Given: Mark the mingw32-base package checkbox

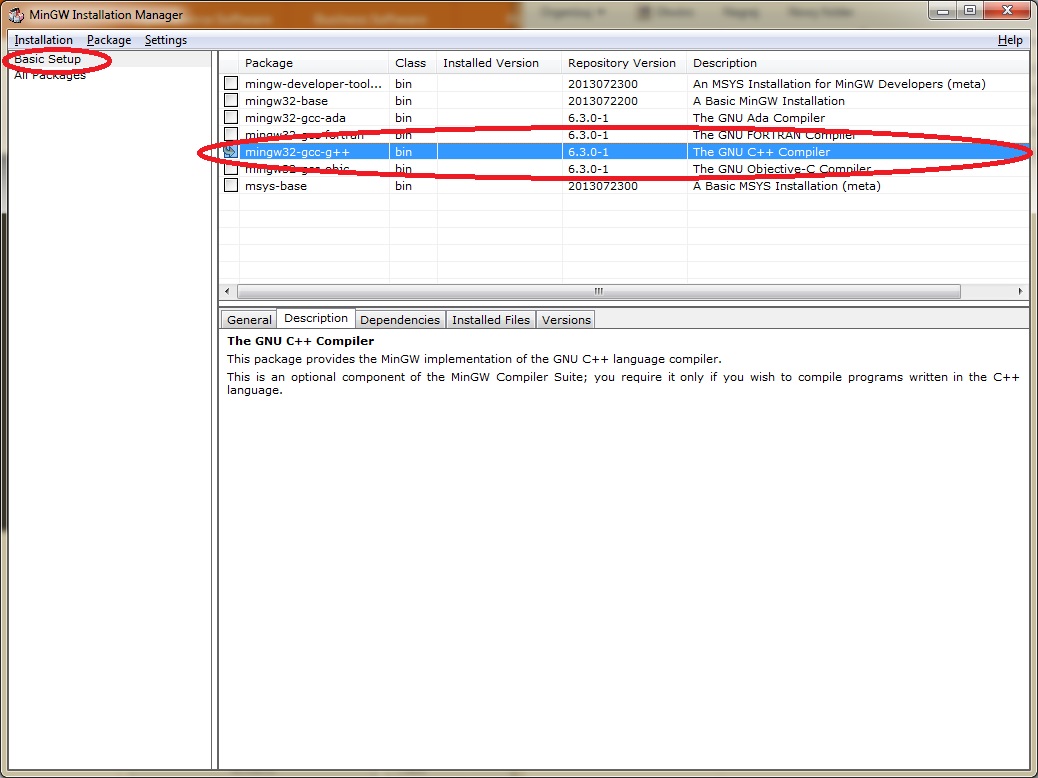Looking at the screenshot, I should pos(230,101).
